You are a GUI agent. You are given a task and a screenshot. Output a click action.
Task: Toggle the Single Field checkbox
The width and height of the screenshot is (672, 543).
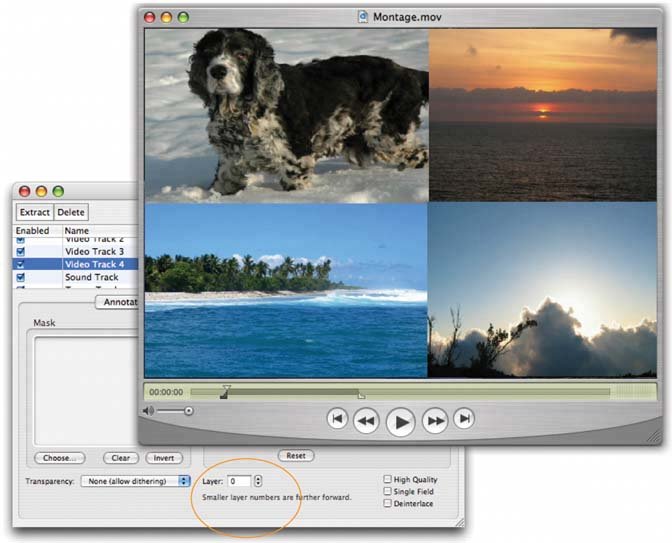[388, 491]
